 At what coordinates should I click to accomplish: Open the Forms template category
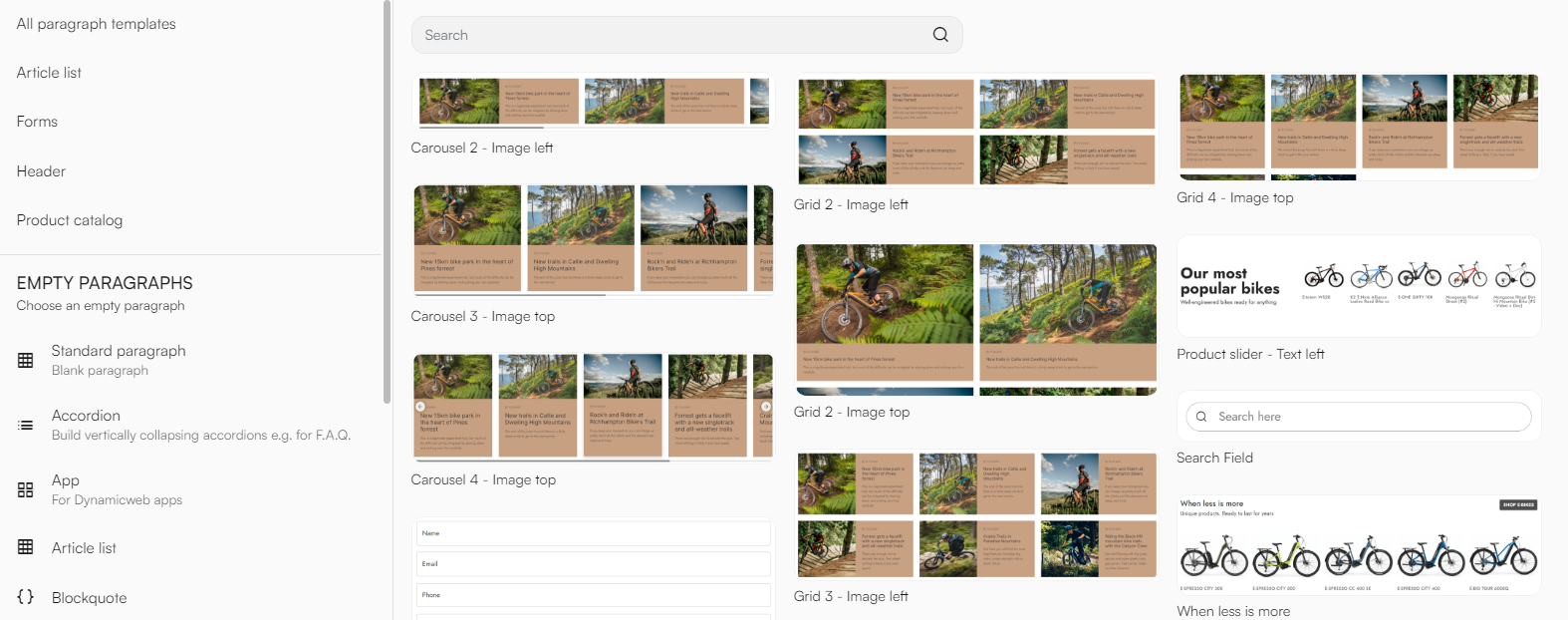click(37, 122)
